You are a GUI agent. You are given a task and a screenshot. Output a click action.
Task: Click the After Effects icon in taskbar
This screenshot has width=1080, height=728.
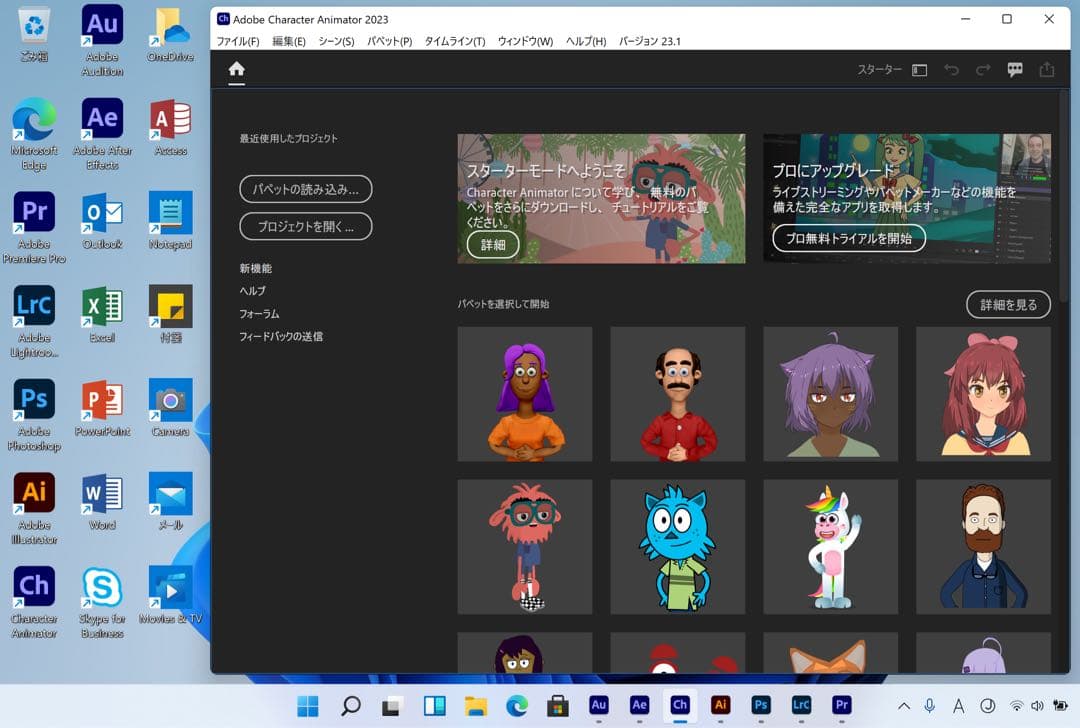pos(639,705)
